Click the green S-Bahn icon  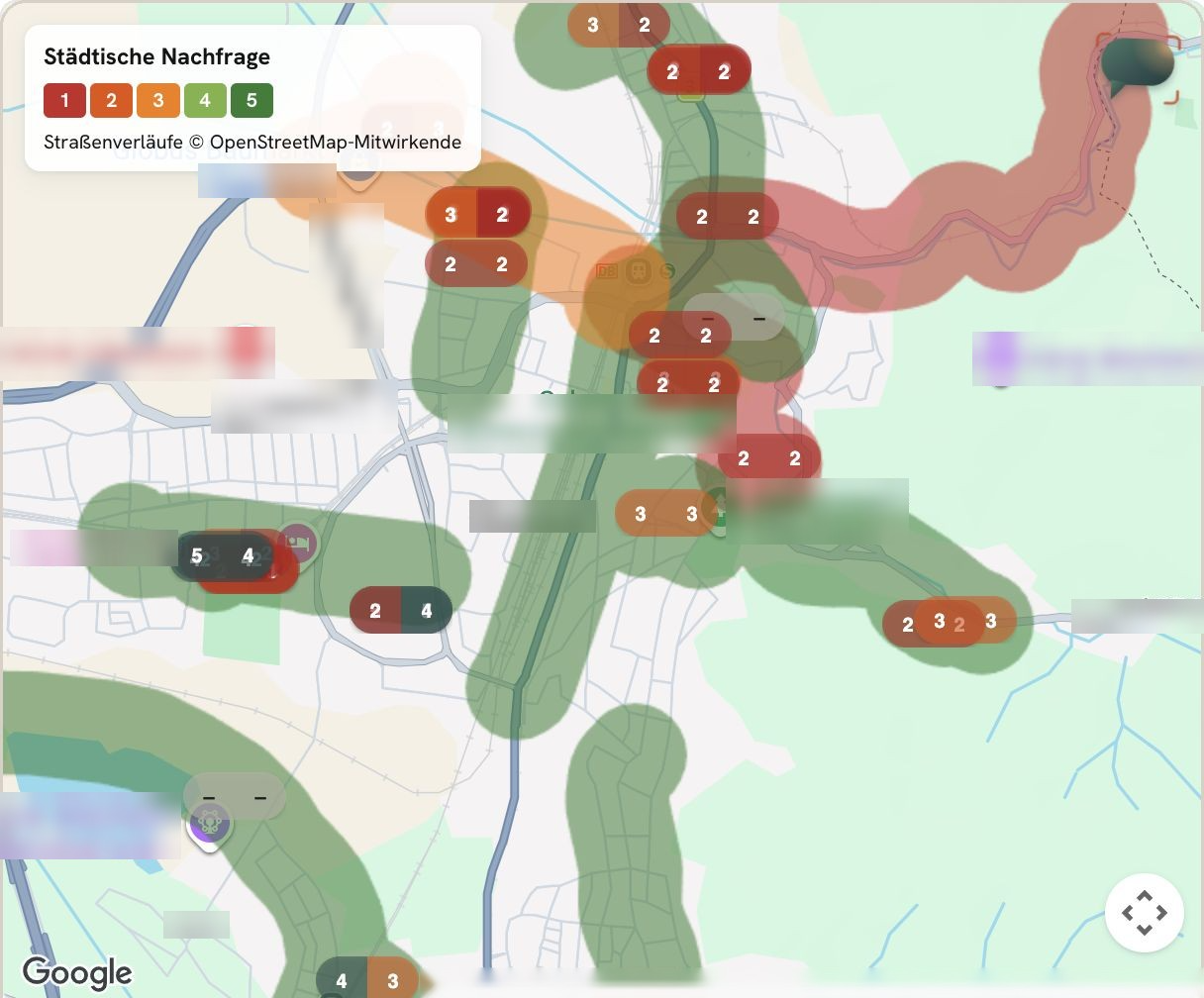coord(667,270)
